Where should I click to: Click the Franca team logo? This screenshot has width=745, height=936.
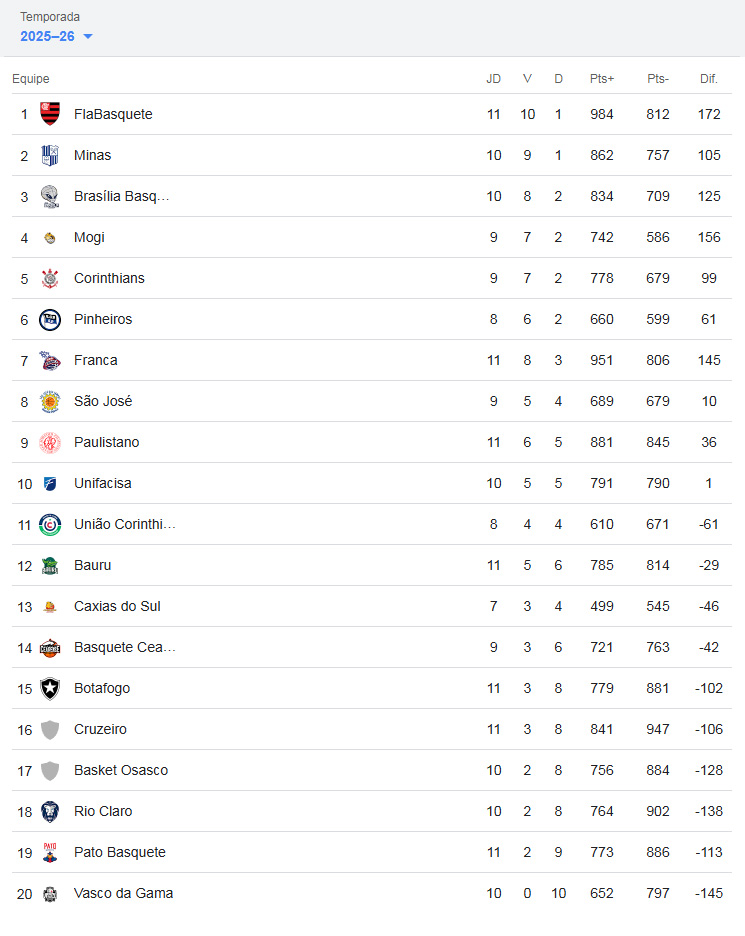coord(50,360)
